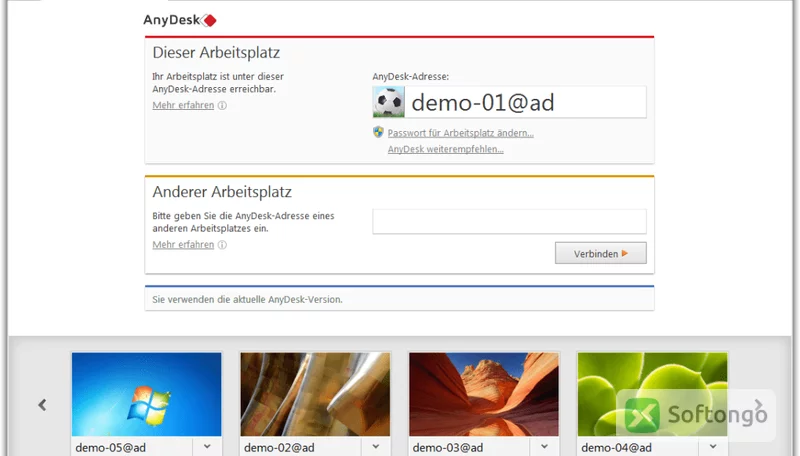
Task: Click the demo-05@ad label
Action: click(111, 447)
